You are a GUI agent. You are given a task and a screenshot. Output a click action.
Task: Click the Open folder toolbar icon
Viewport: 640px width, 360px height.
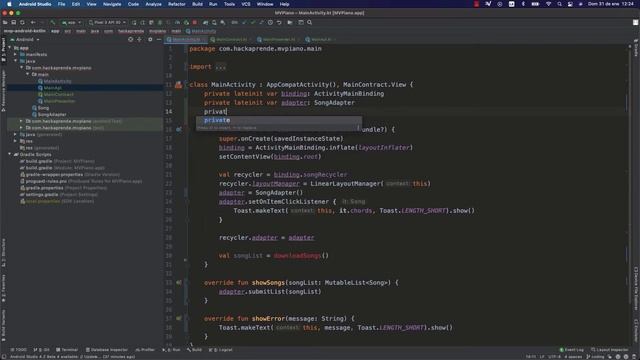(5, 22)
